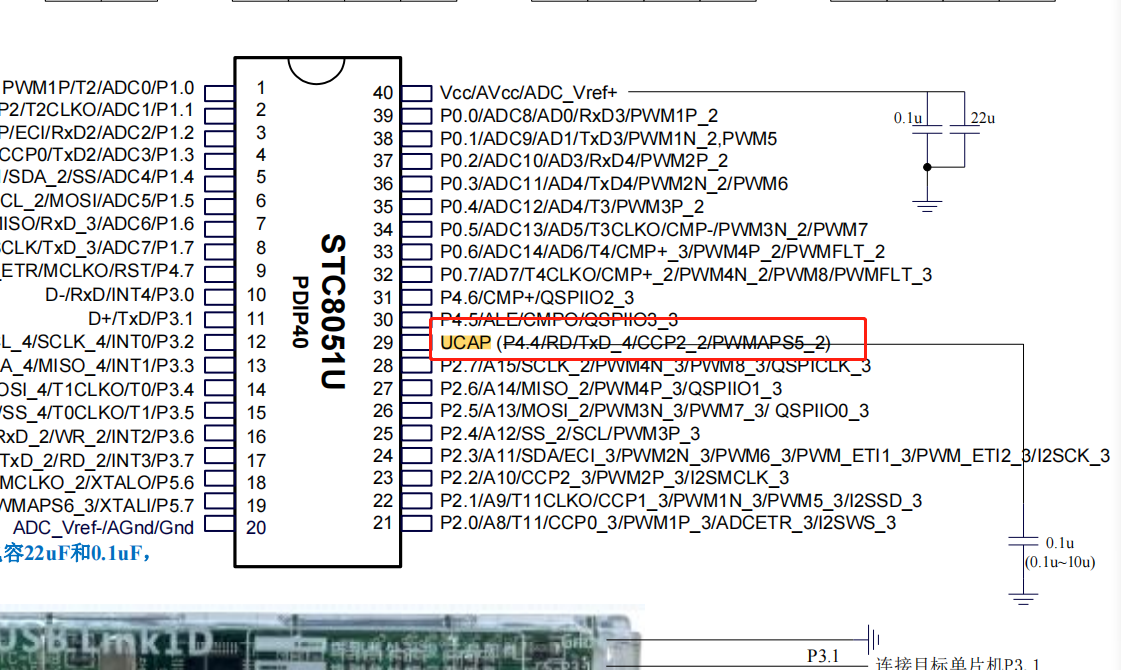The height and width of the screenshot is (670, 1121).
Task: Click the PDIP40 package label
Action: click(300, 312)
